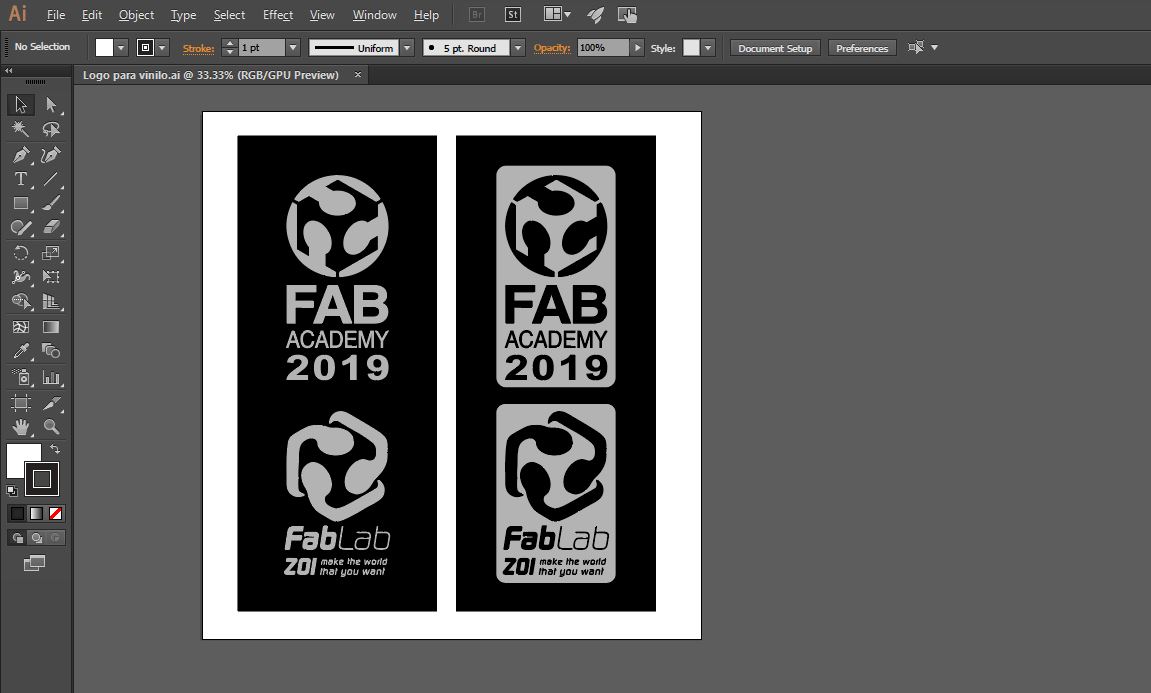
Task: Open Bridge via Br icon
Action: tap(476, 15)
